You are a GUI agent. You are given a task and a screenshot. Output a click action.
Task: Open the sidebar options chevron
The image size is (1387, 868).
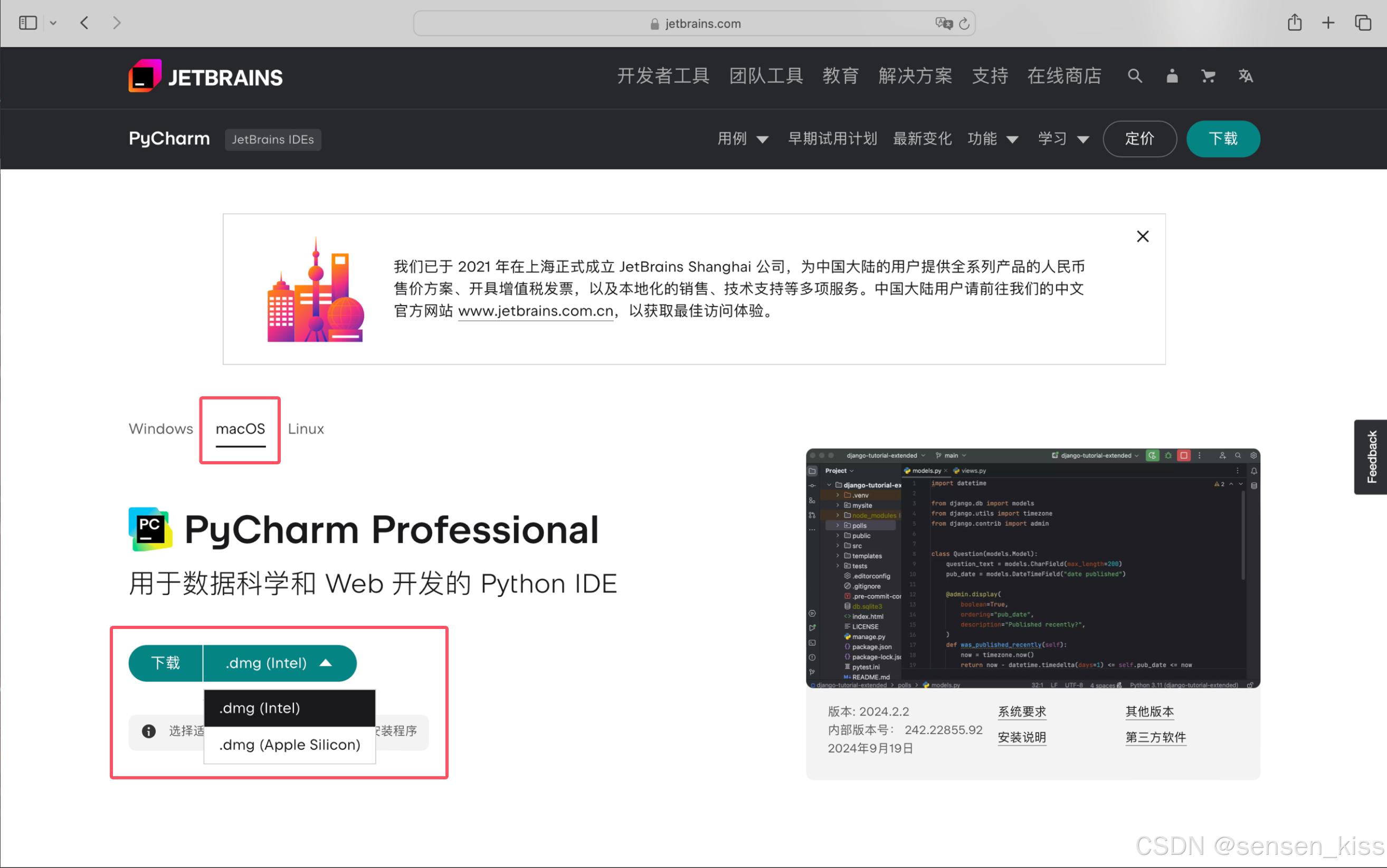click(53, 23)
